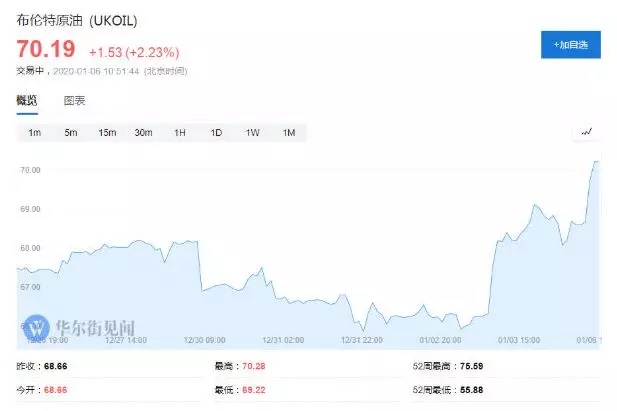Click the 加自选 add-to-watchlist button

coord(570,45)
